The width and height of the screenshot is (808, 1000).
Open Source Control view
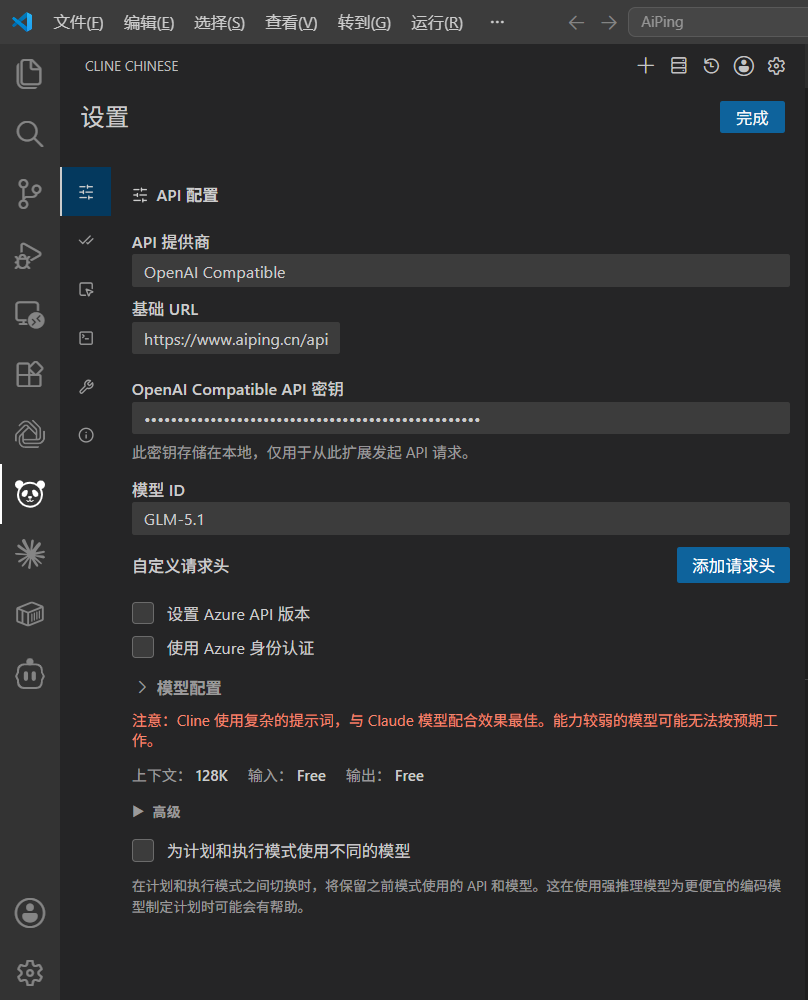pos(29,193)
